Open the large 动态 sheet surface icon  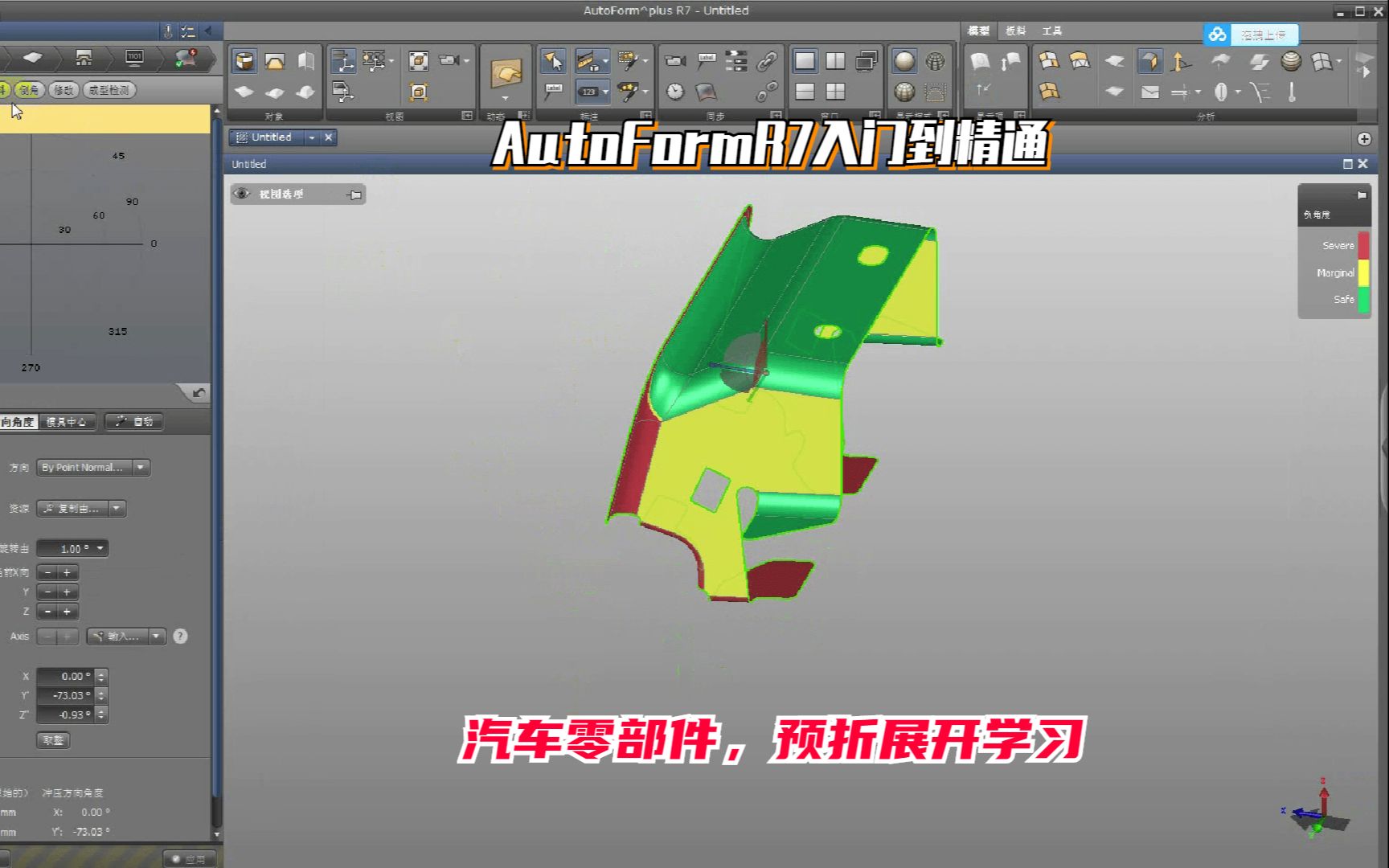pos(506,73)
